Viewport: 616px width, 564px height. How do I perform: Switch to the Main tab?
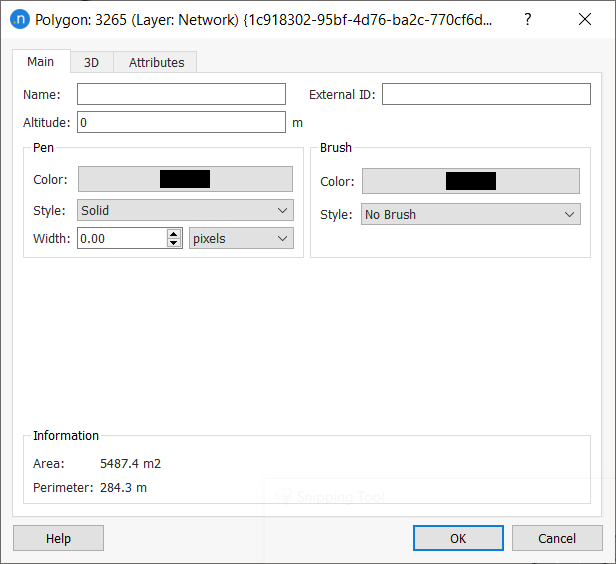[41, 62]
